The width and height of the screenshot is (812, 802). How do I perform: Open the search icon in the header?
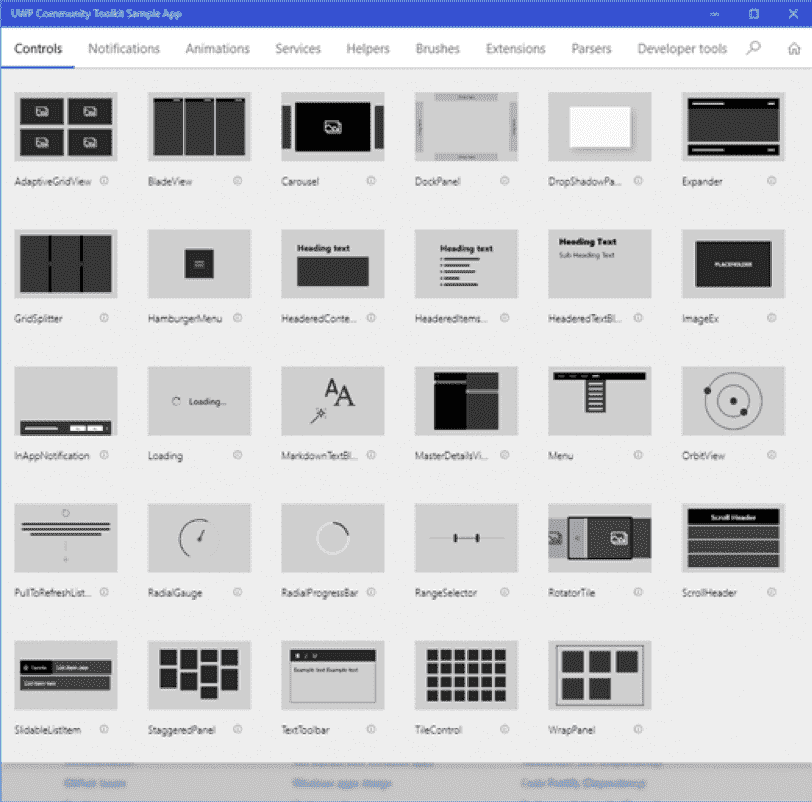click(x=753, y=48)
